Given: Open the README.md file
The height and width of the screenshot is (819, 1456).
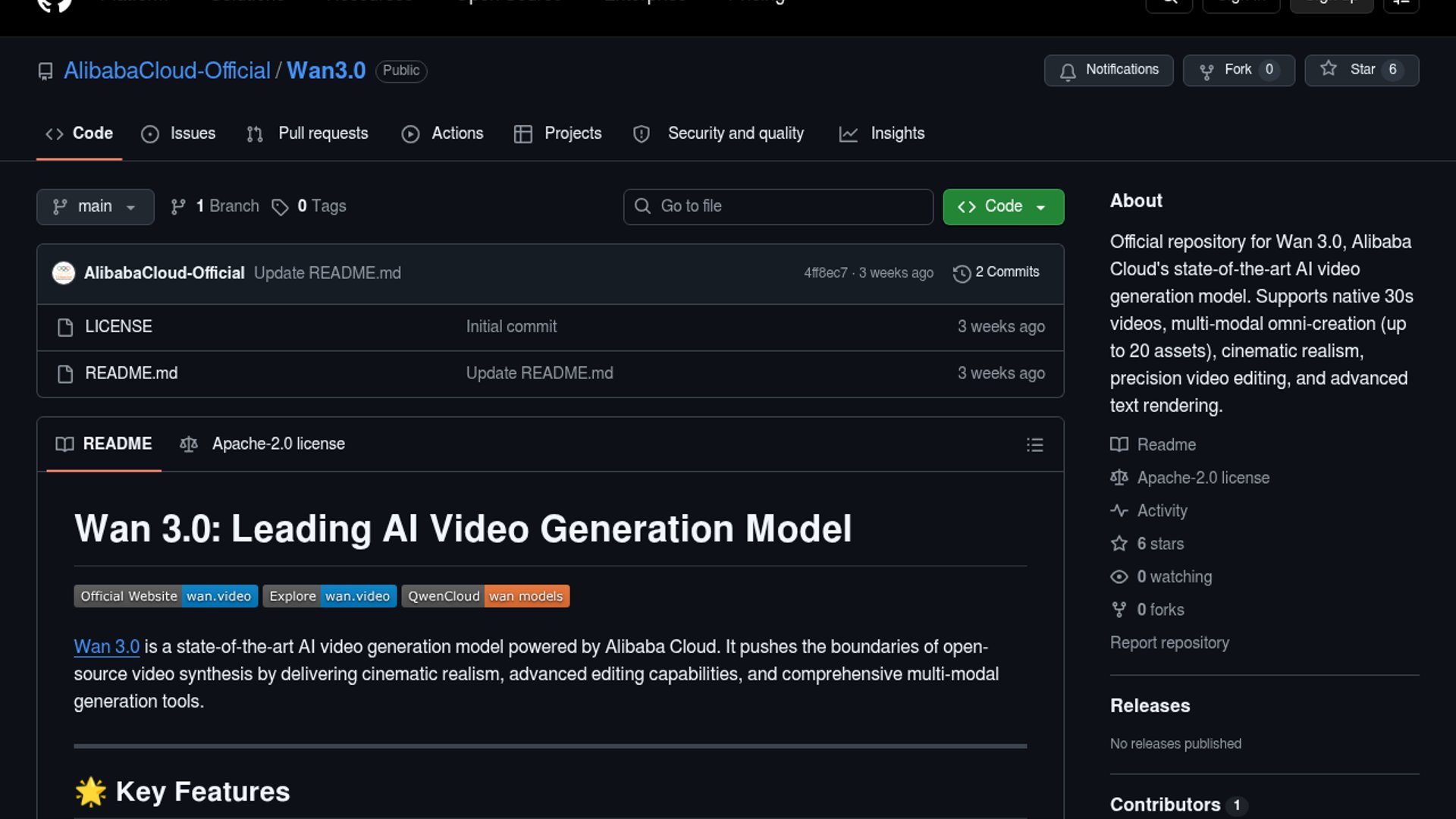Looking at the screenshot, I should [x=131, y=374].
